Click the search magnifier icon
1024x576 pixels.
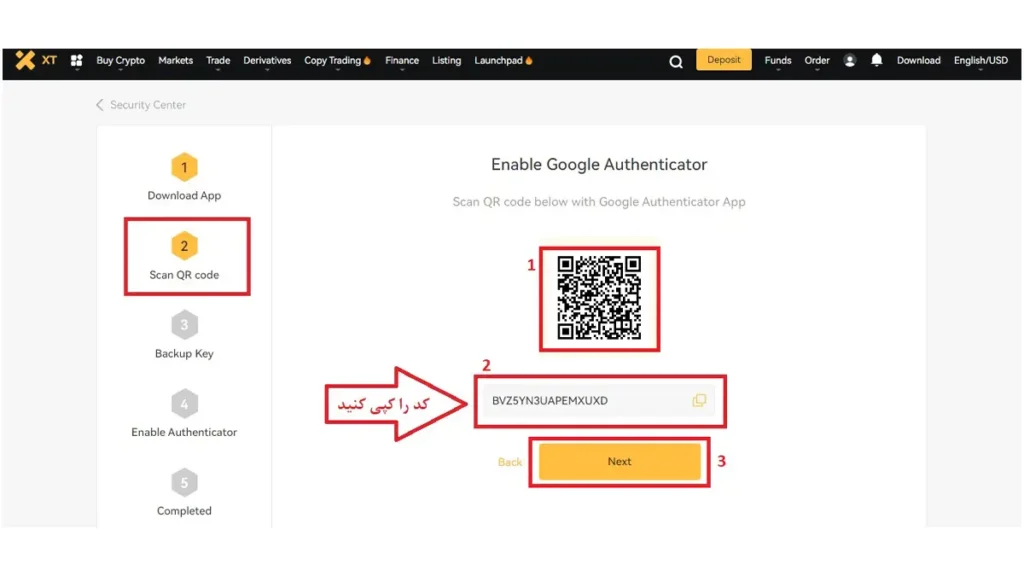676,61
